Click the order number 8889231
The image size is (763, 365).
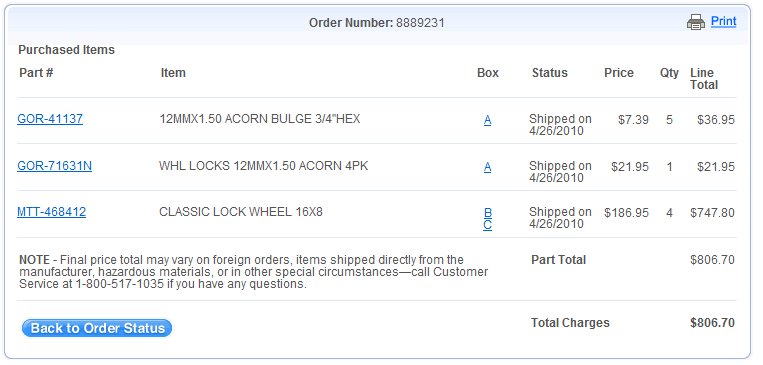[420, 23]
